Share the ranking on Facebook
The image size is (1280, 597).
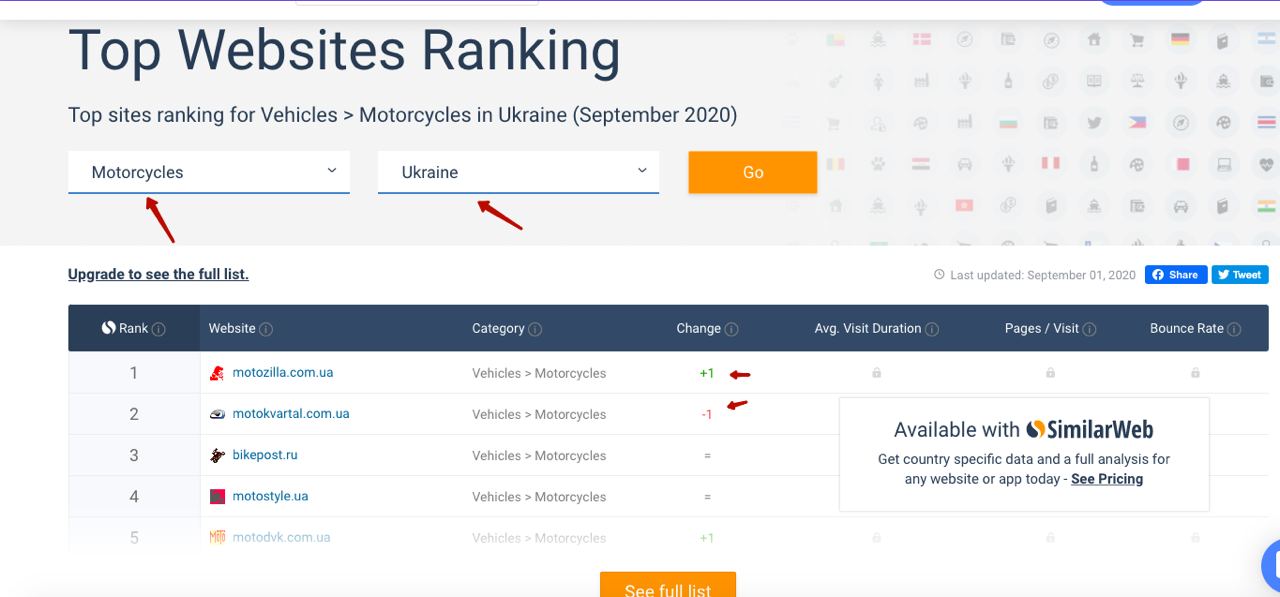[x=1176, y=274]
